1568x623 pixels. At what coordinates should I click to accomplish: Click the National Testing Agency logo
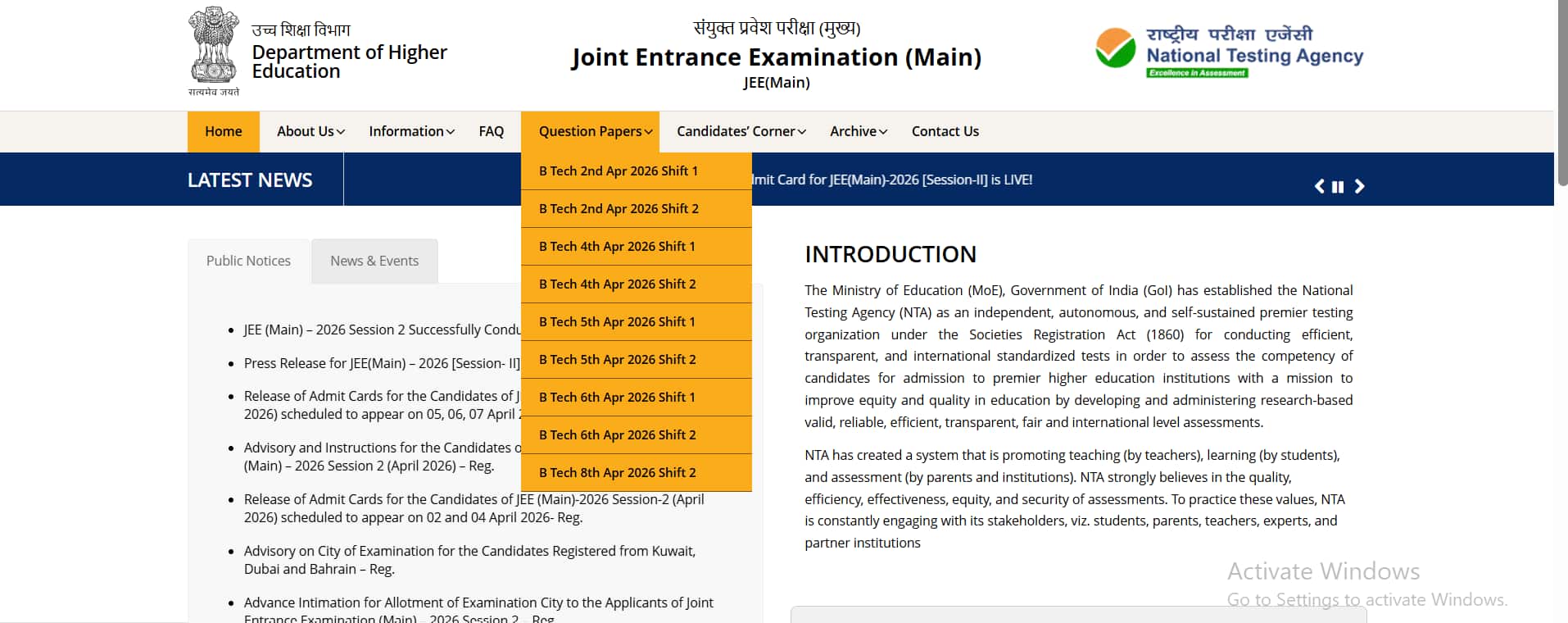point(1229,51)
